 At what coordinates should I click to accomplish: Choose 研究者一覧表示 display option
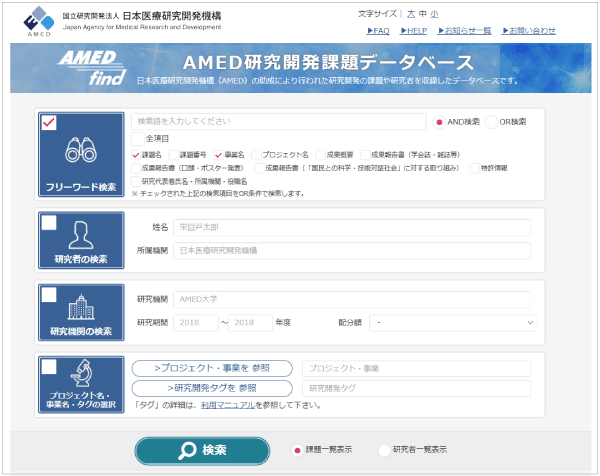coord(384,450)
